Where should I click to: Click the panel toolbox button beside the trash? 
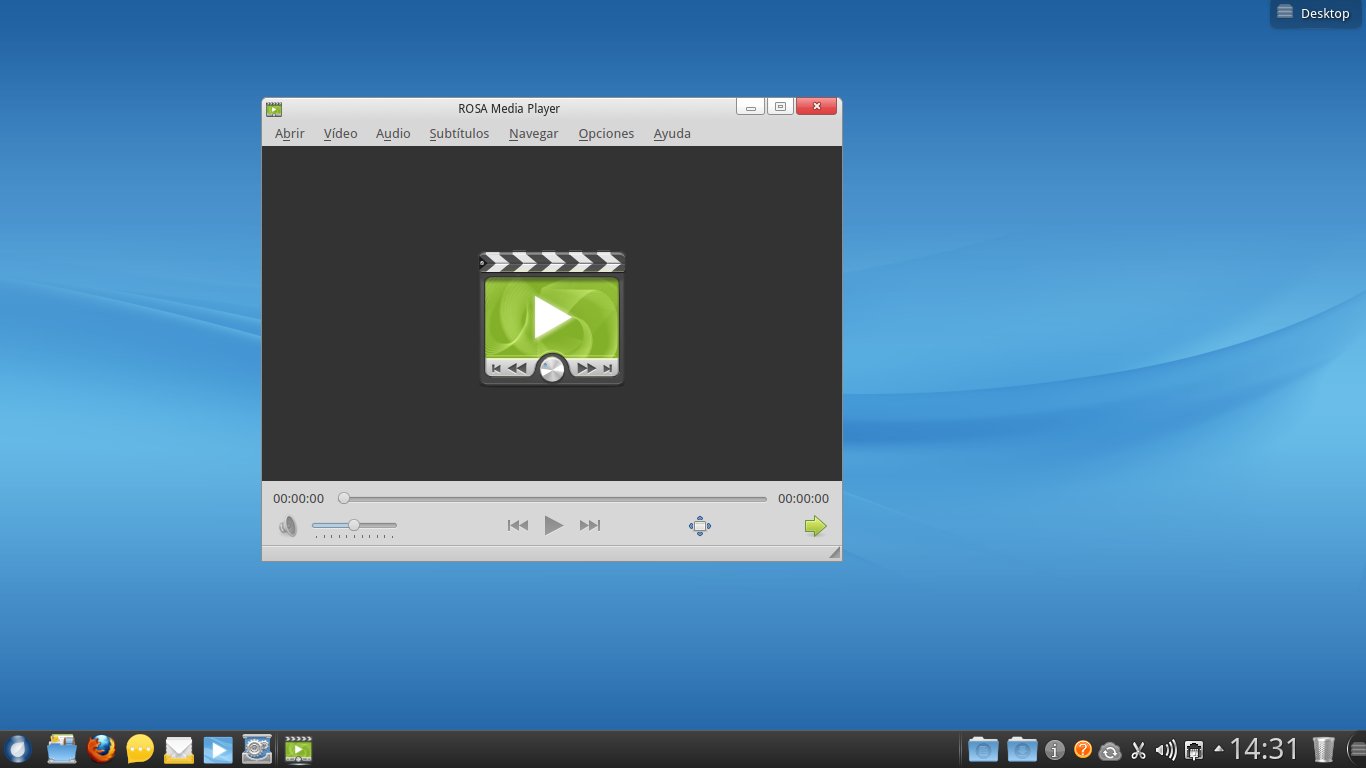1355,749
